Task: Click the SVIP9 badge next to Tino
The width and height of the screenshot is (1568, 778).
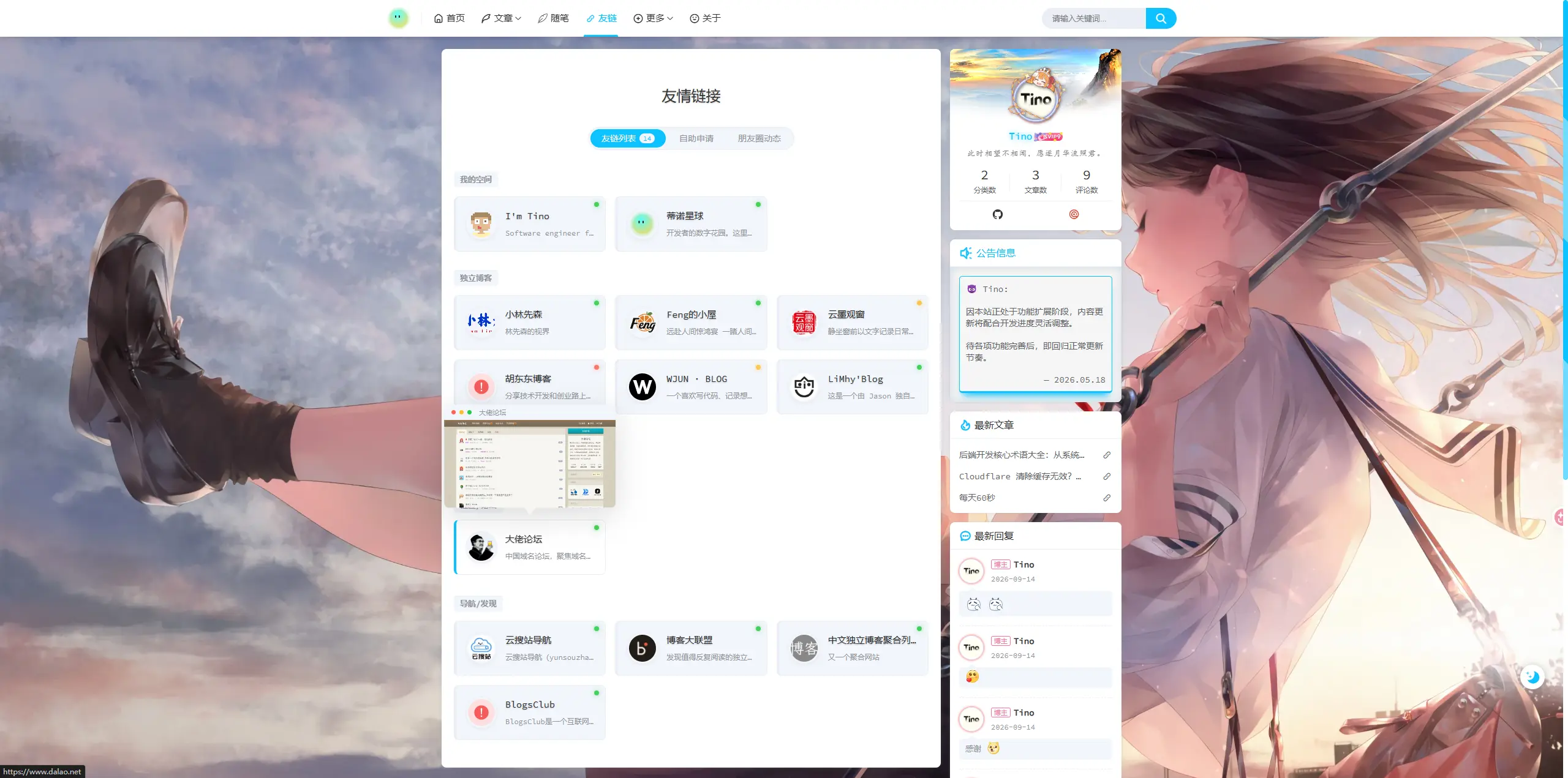Action: (x=1049, y=137)
